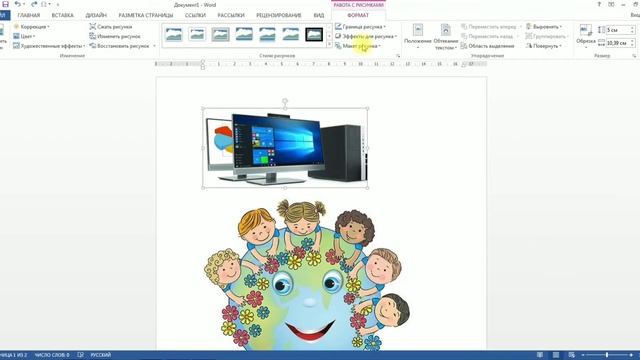Expand Художественные эффекты menu

(x=49, y=46)
